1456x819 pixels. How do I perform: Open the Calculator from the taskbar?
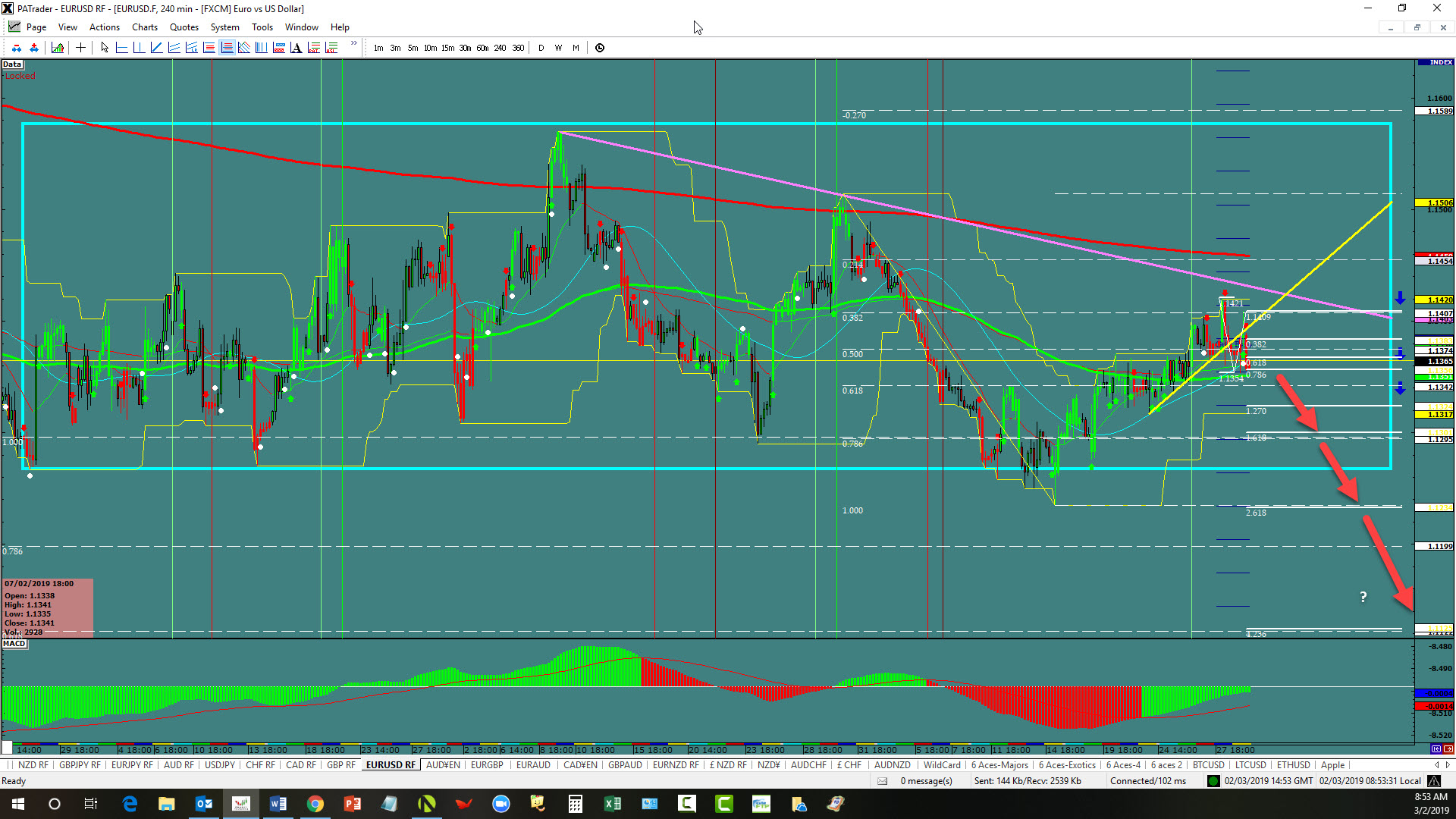[x=576, y=804]
